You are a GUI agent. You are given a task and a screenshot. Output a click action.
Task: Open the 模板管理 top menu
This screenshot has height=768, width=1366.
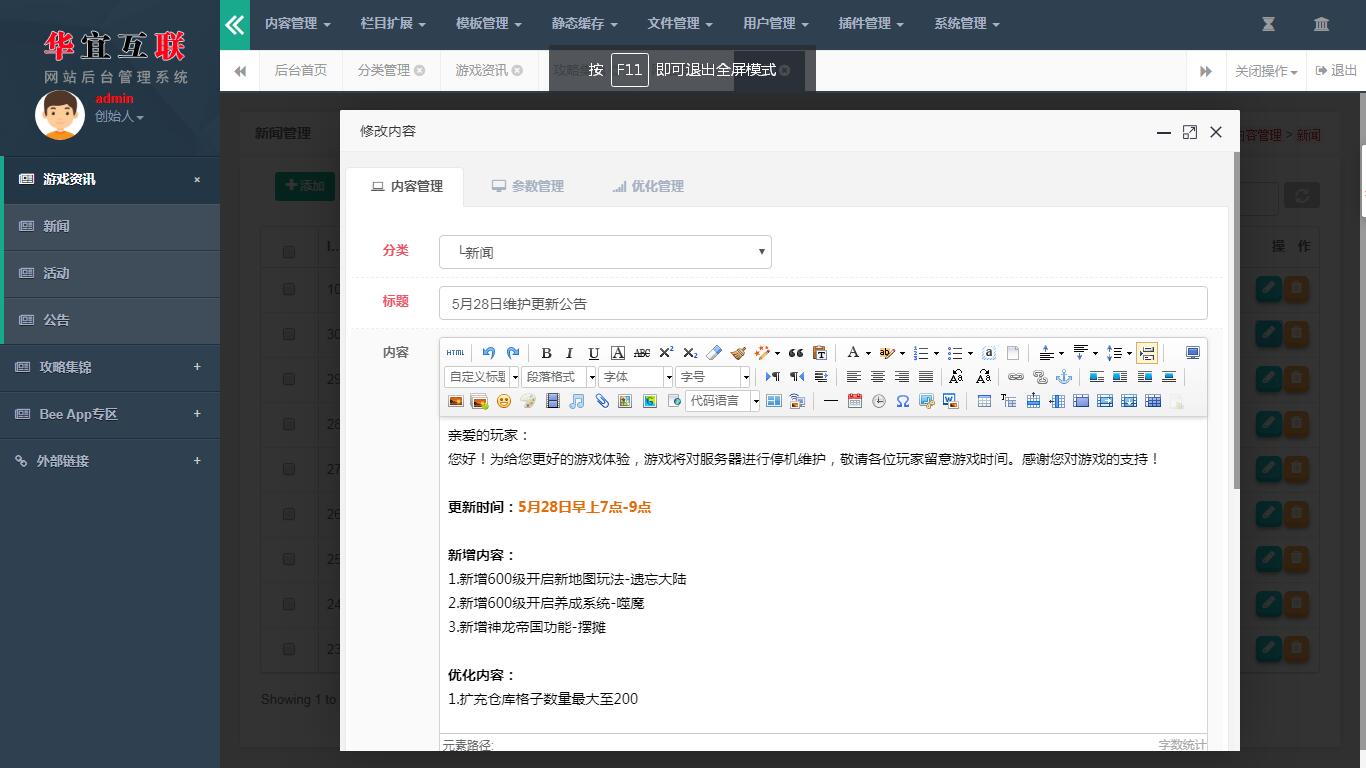pos(489,24)
